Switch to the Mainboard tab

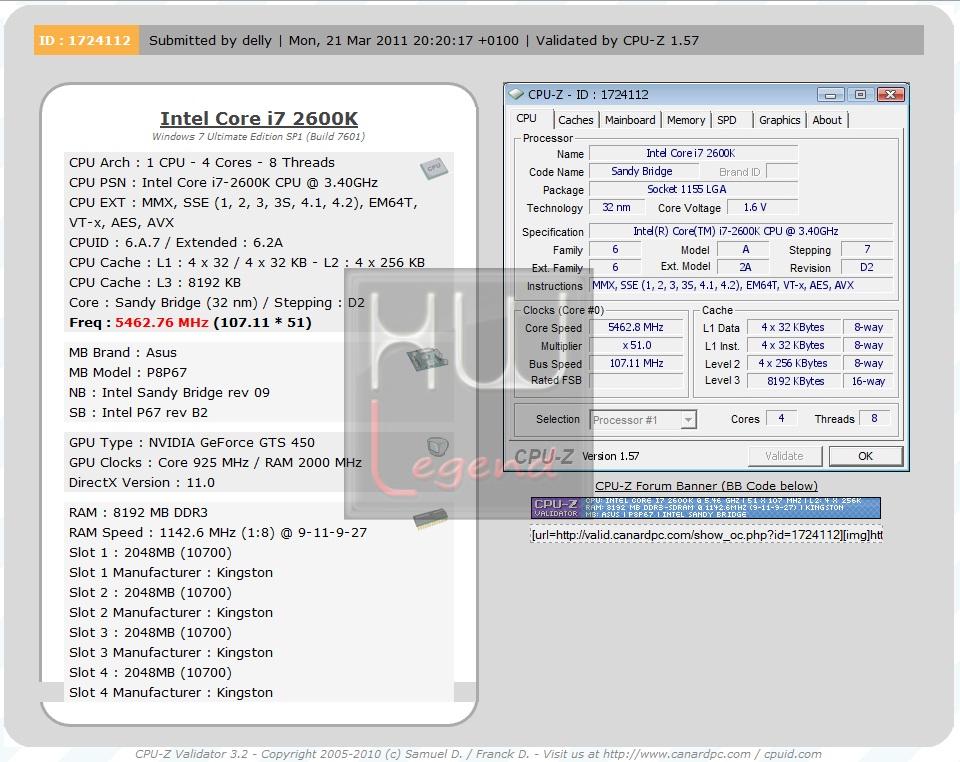point(630,120)
